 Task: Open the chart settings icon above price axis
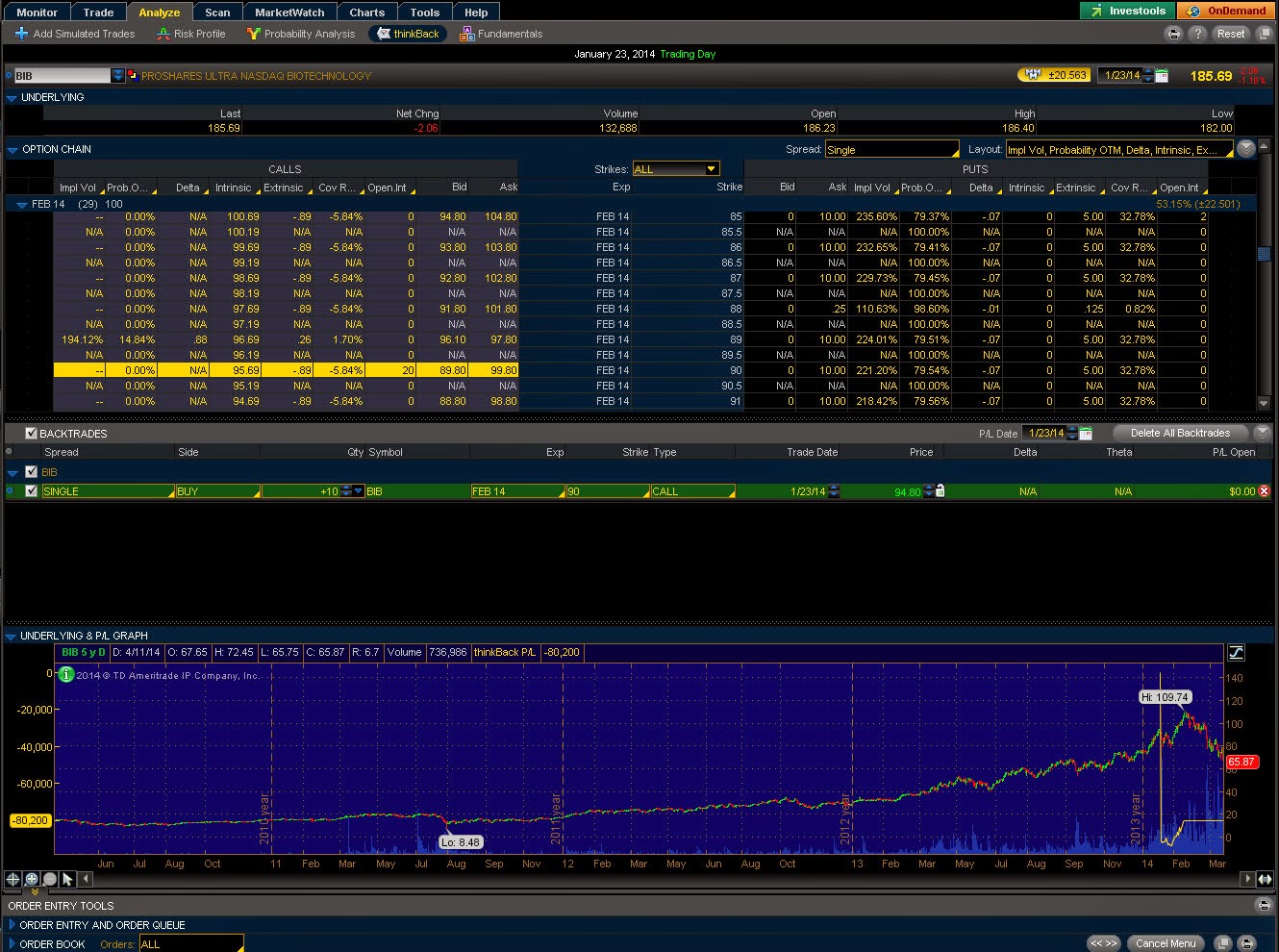pyautogui.click(x=1237, y=653)
